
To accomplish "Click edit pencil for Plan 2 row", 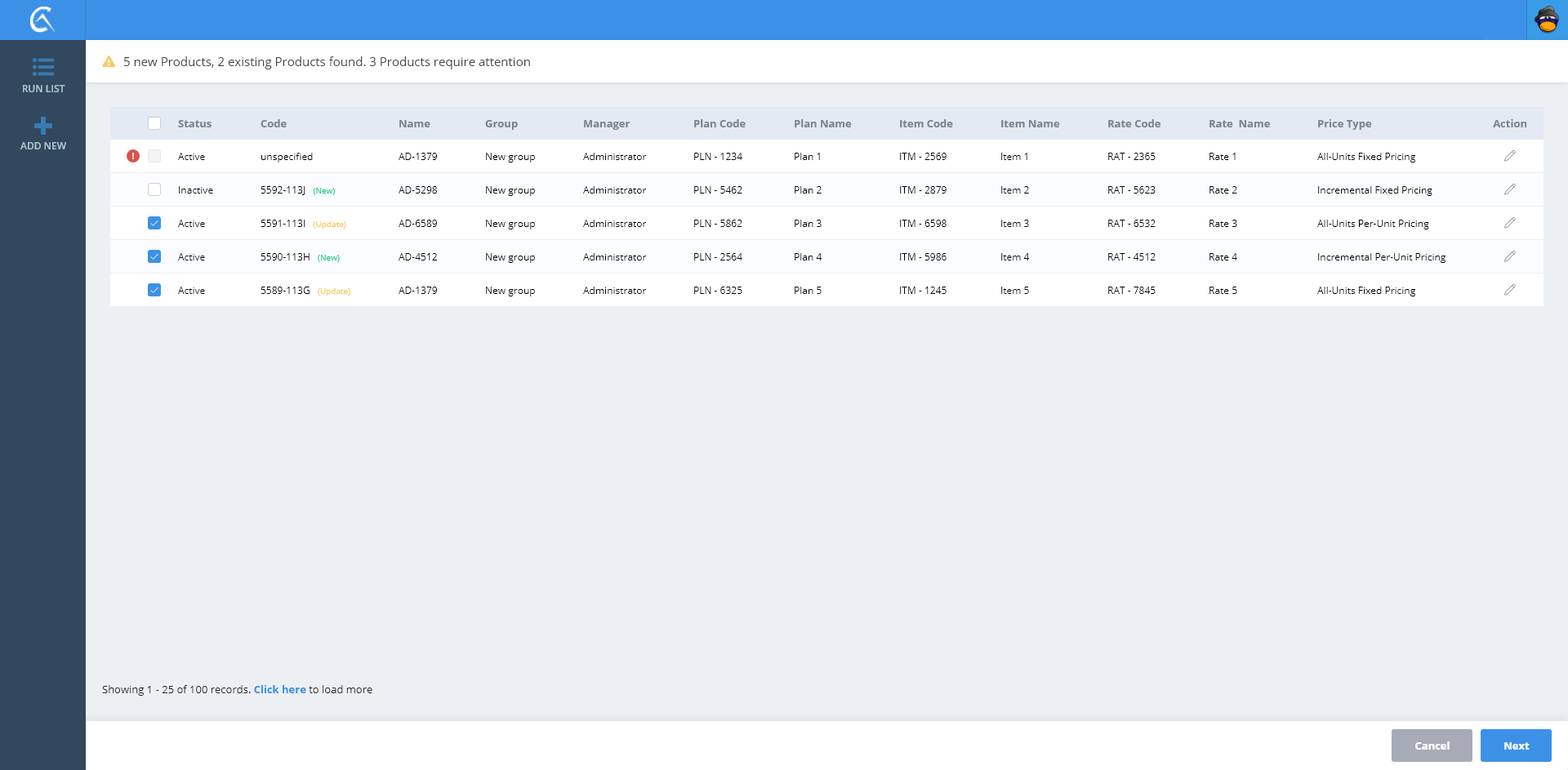I will pos(1509,189).
